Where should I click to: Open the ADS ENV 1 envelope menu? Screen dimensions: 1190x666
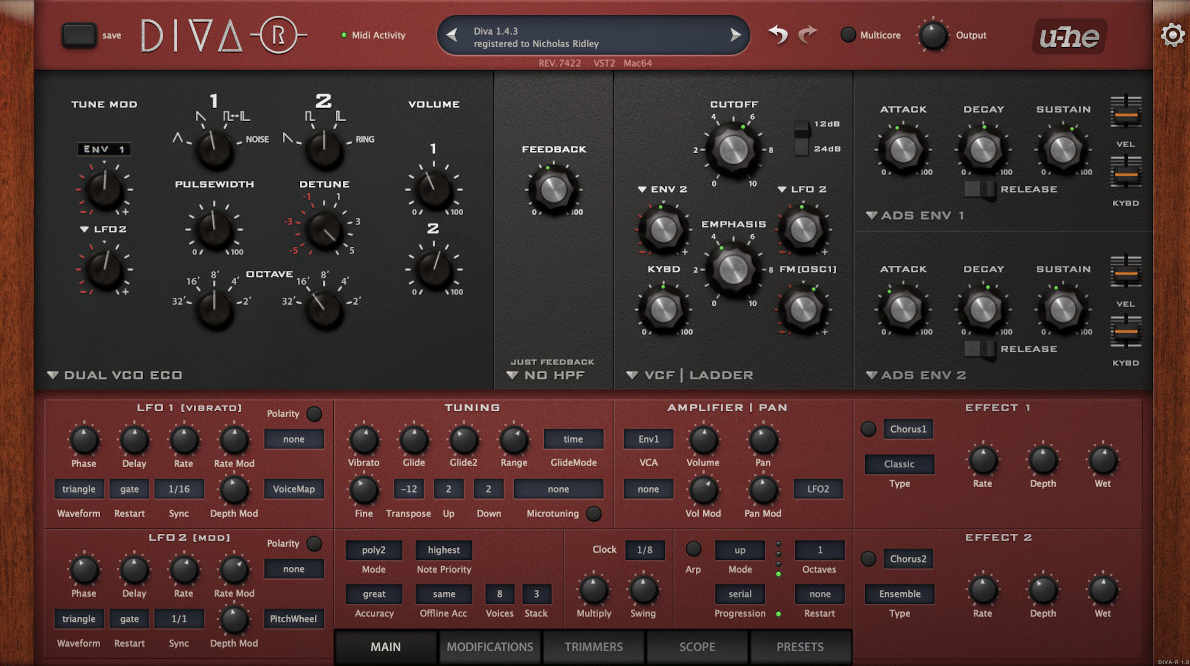coord(915,215)
